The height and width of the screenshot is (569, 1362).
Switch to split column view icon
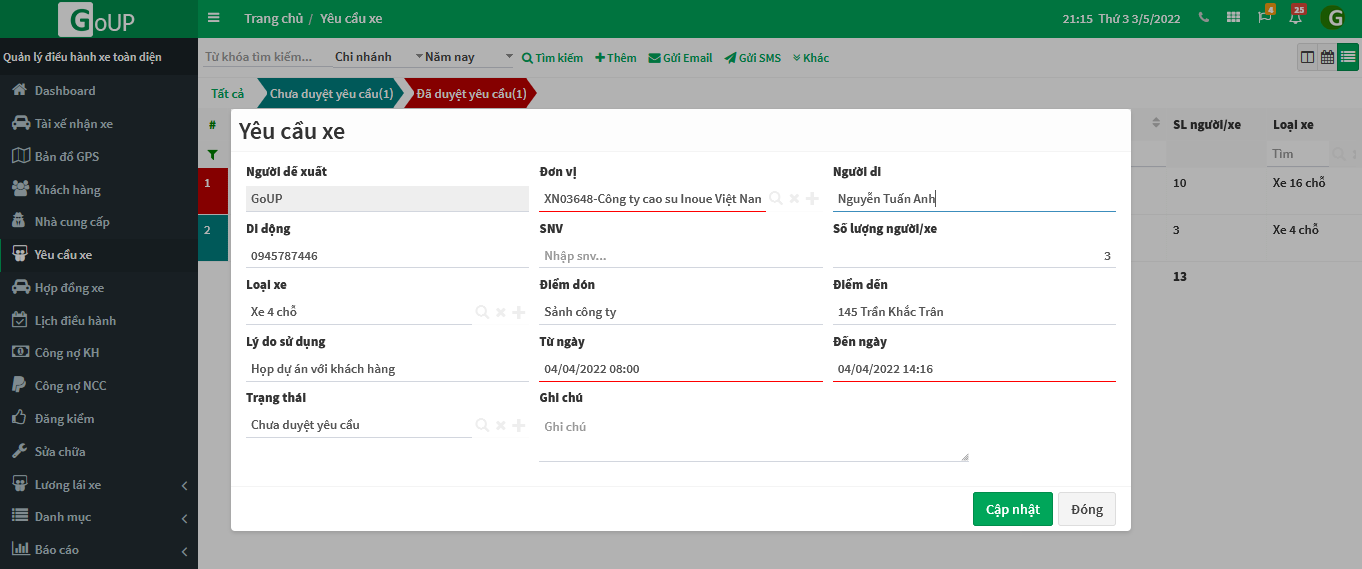tap(1307, 58)
